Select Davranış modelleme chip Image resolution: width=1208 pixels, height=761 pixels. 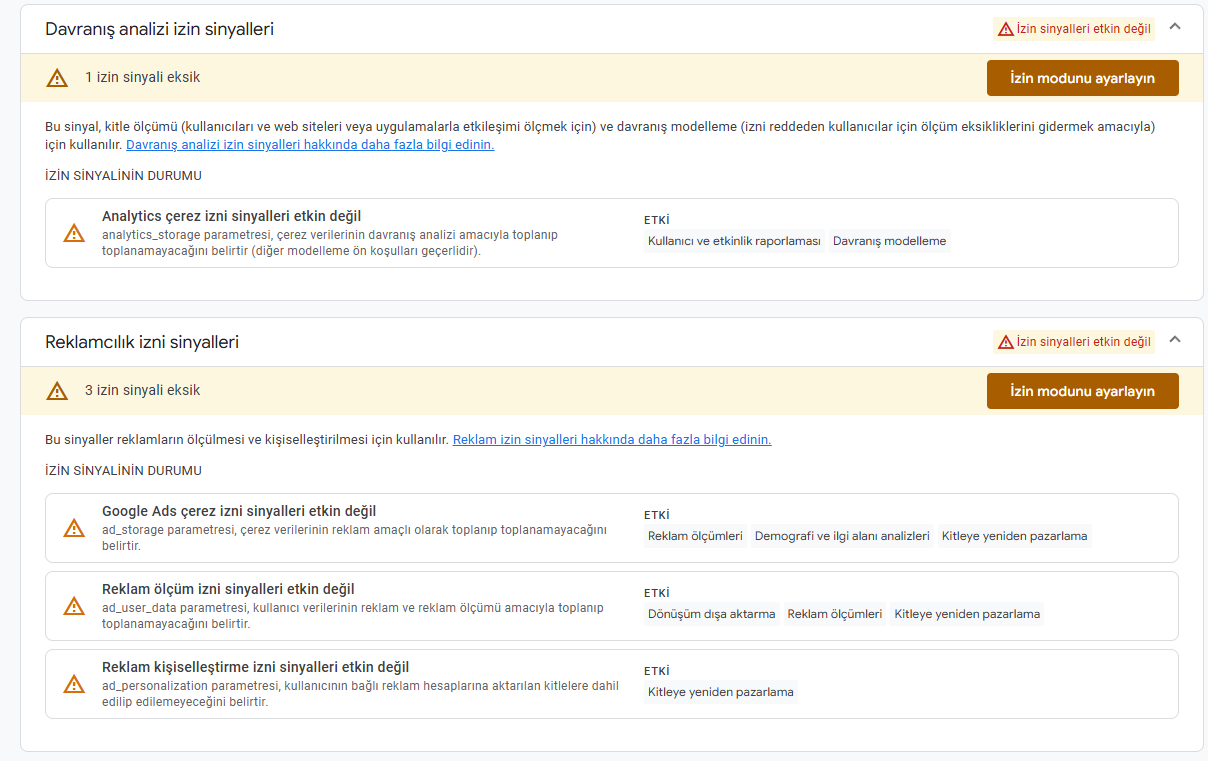(889, 241)
